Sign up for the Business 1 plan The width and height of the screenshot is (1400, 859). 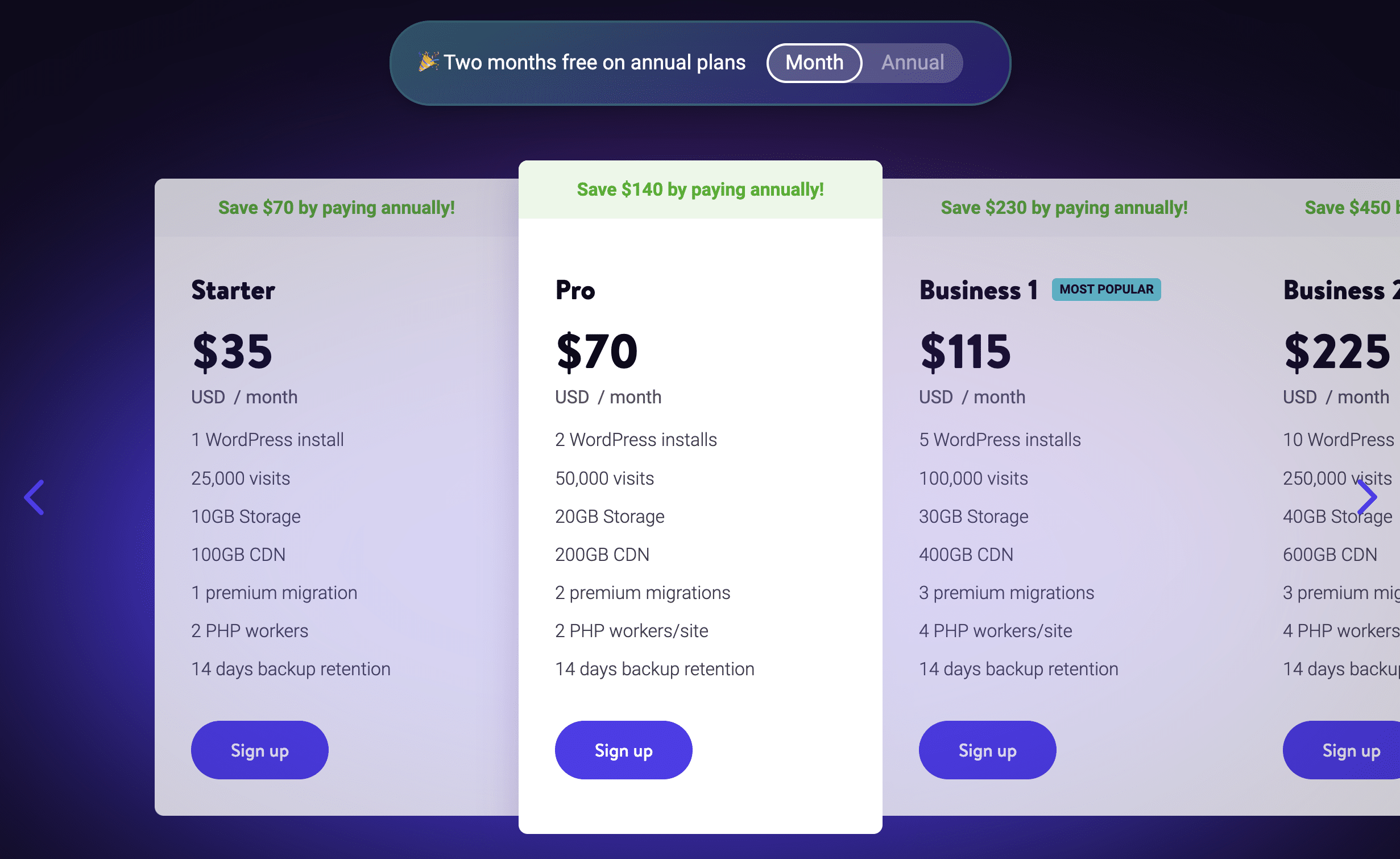988,750
